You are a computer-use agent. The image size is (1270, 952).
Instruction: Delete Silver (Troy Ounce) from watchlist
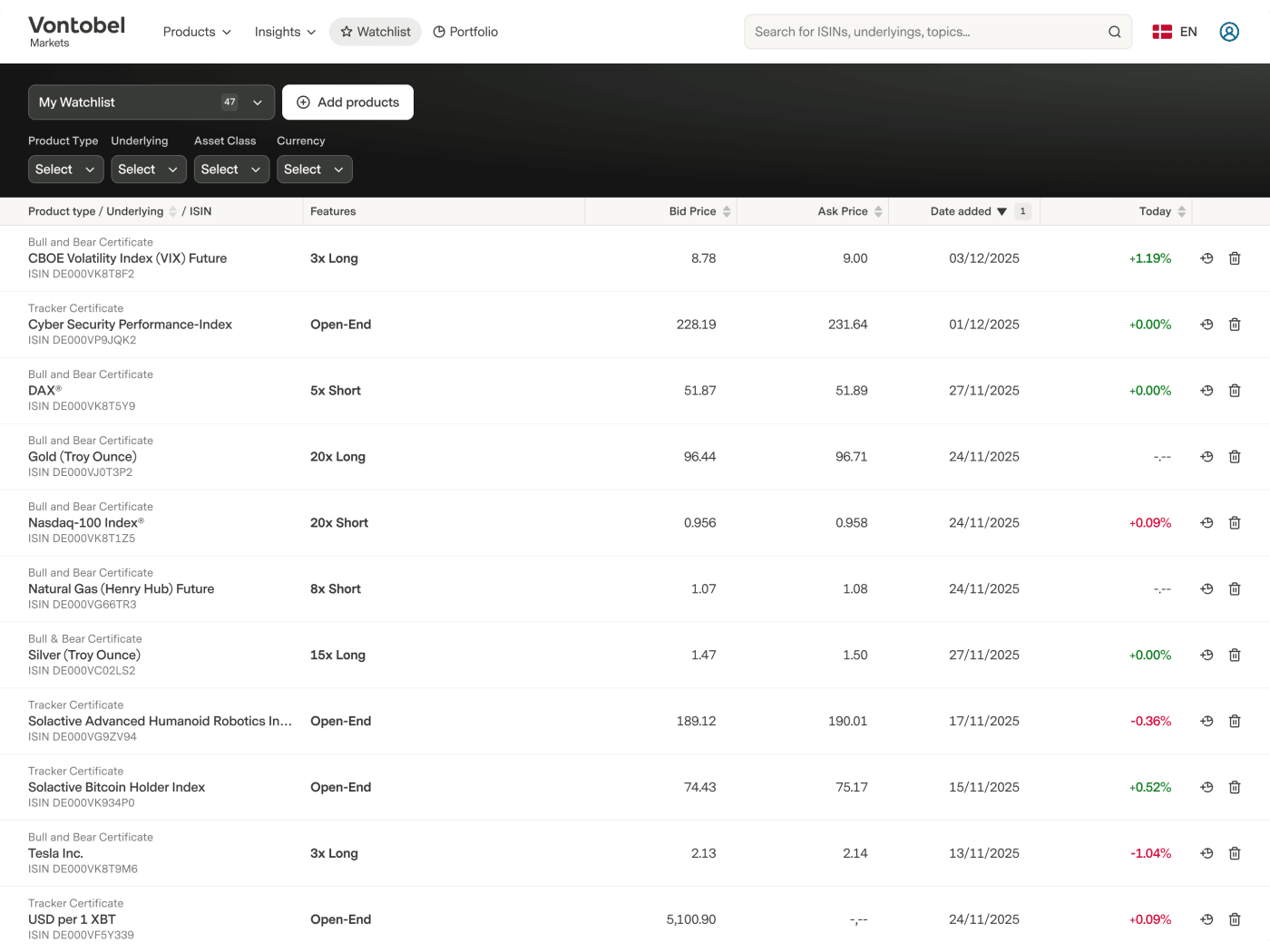pyautogui.click(x=1235, y=656)
